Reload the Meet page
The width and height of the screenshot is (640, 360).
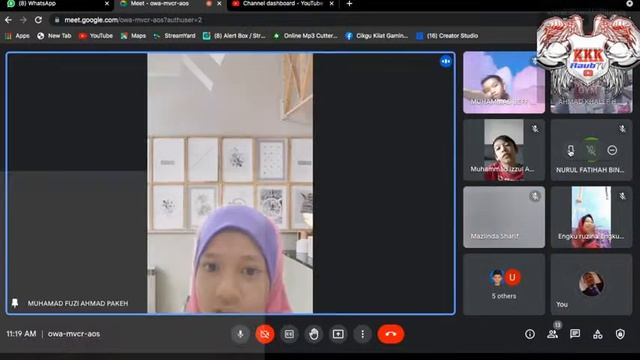click(x=38, y=20)
